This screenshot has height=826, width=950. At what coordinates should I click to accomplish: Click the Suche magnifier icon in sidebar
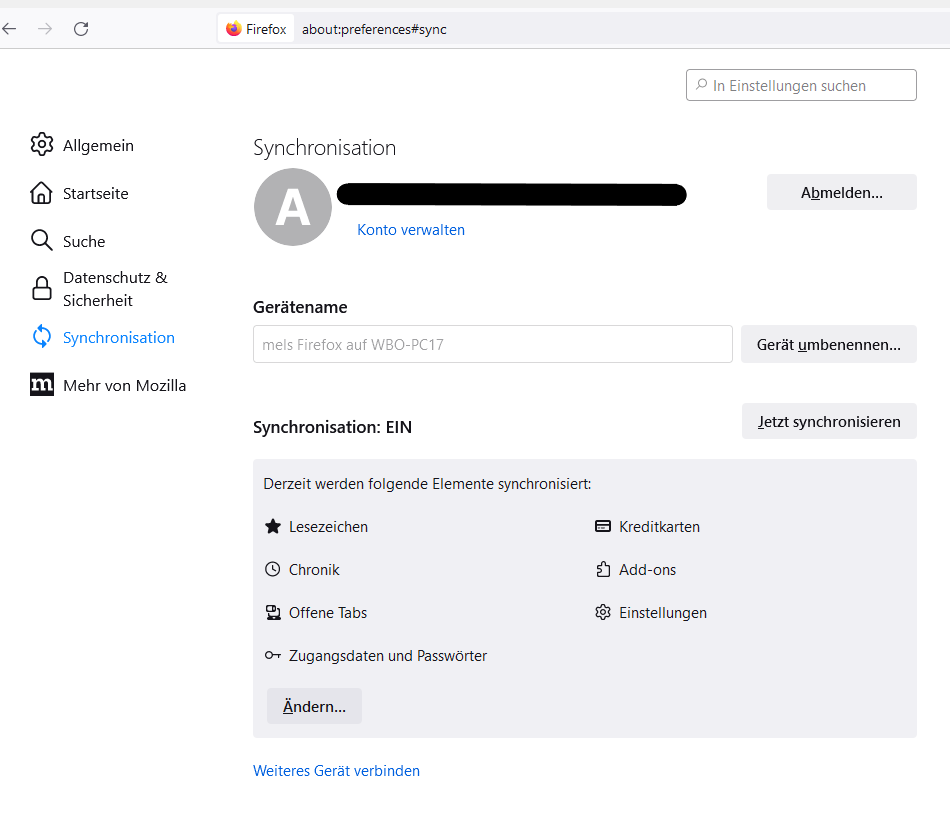click(x=41, y=241)
